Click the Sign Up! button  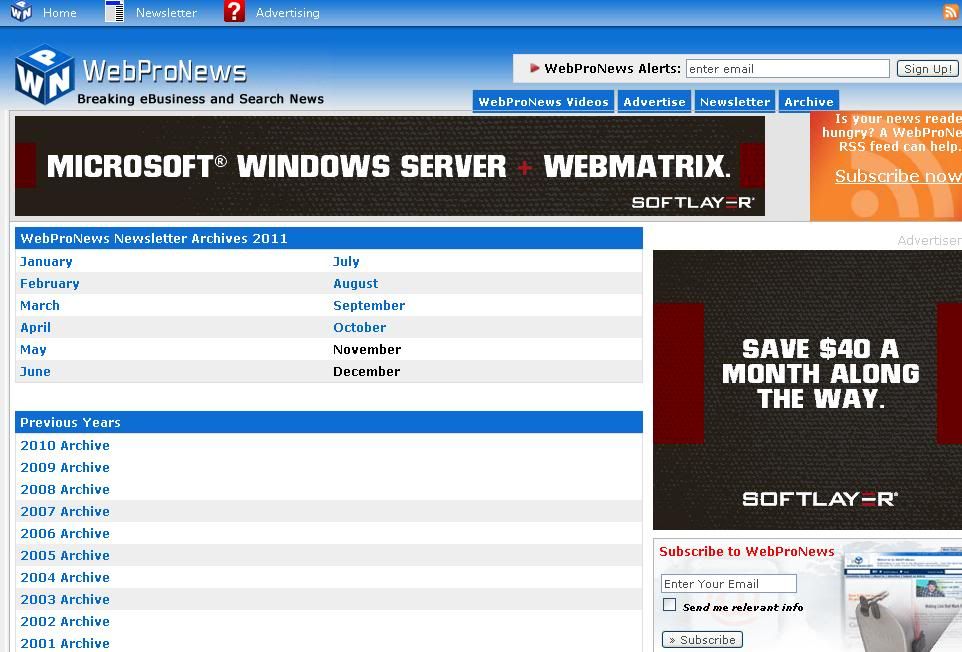(x=928, y=69)
